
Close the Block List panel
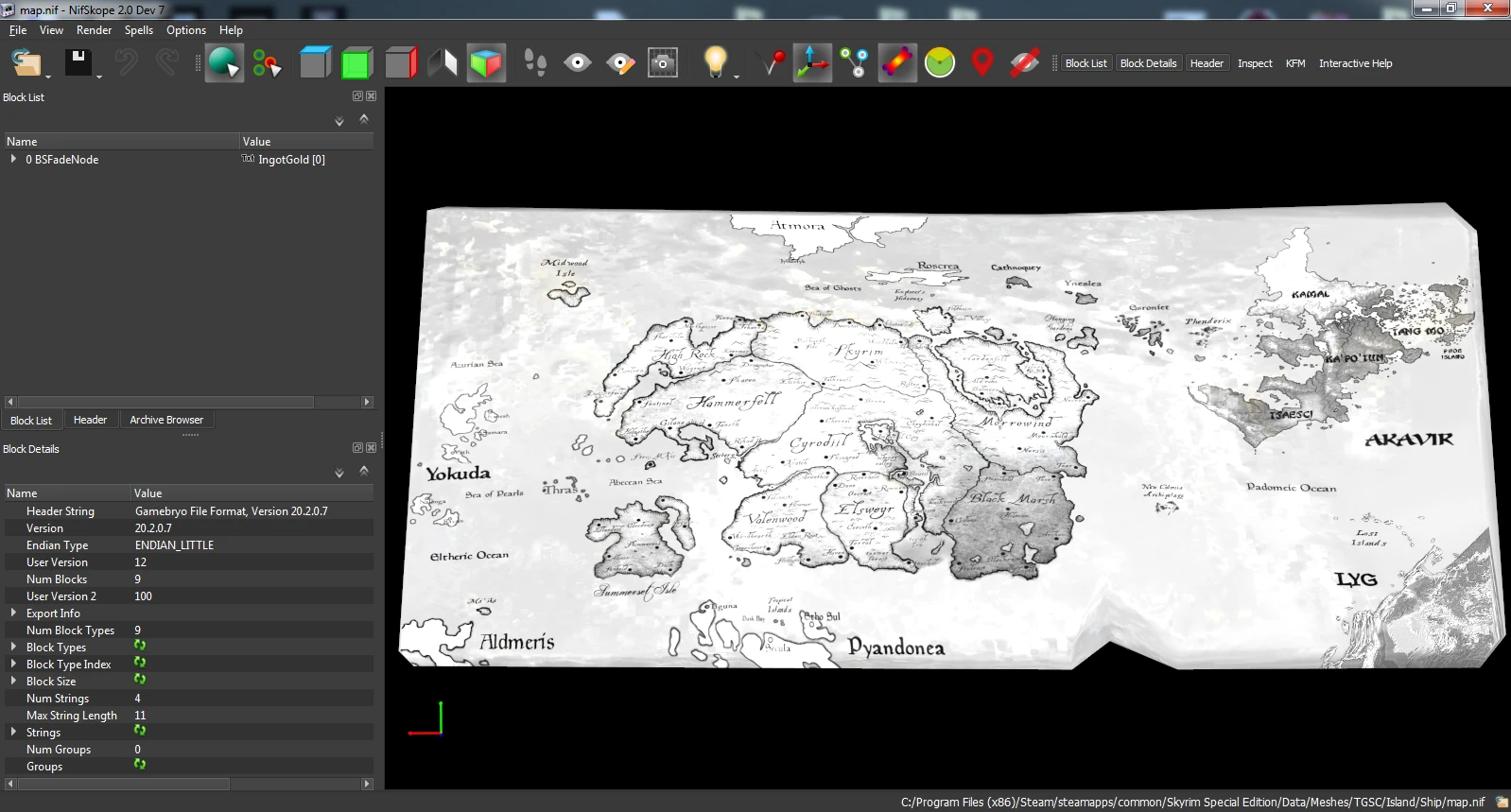pos(372,96)
